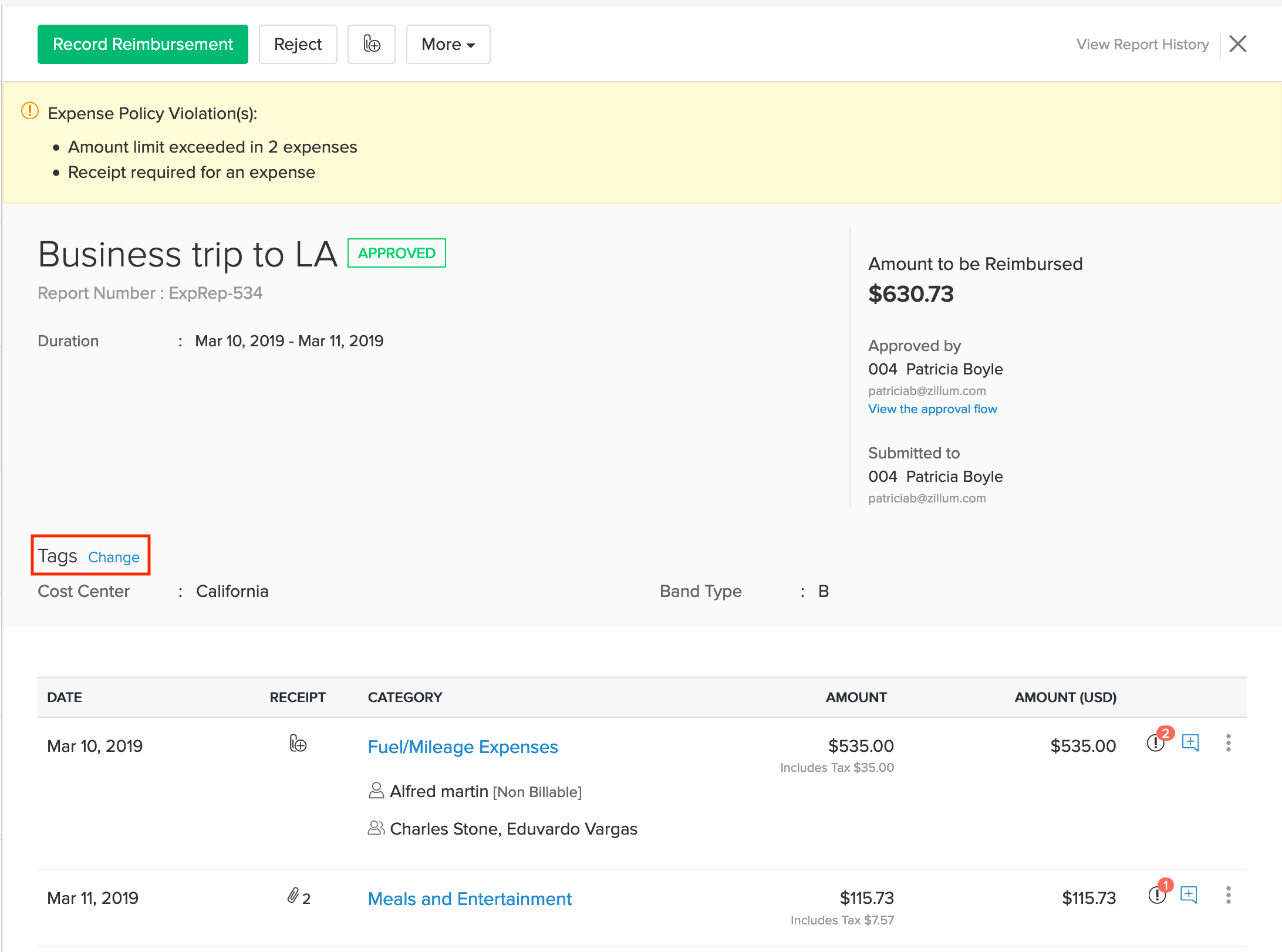Open Meals and Entertainment expense link

click(x=470, y=899)
